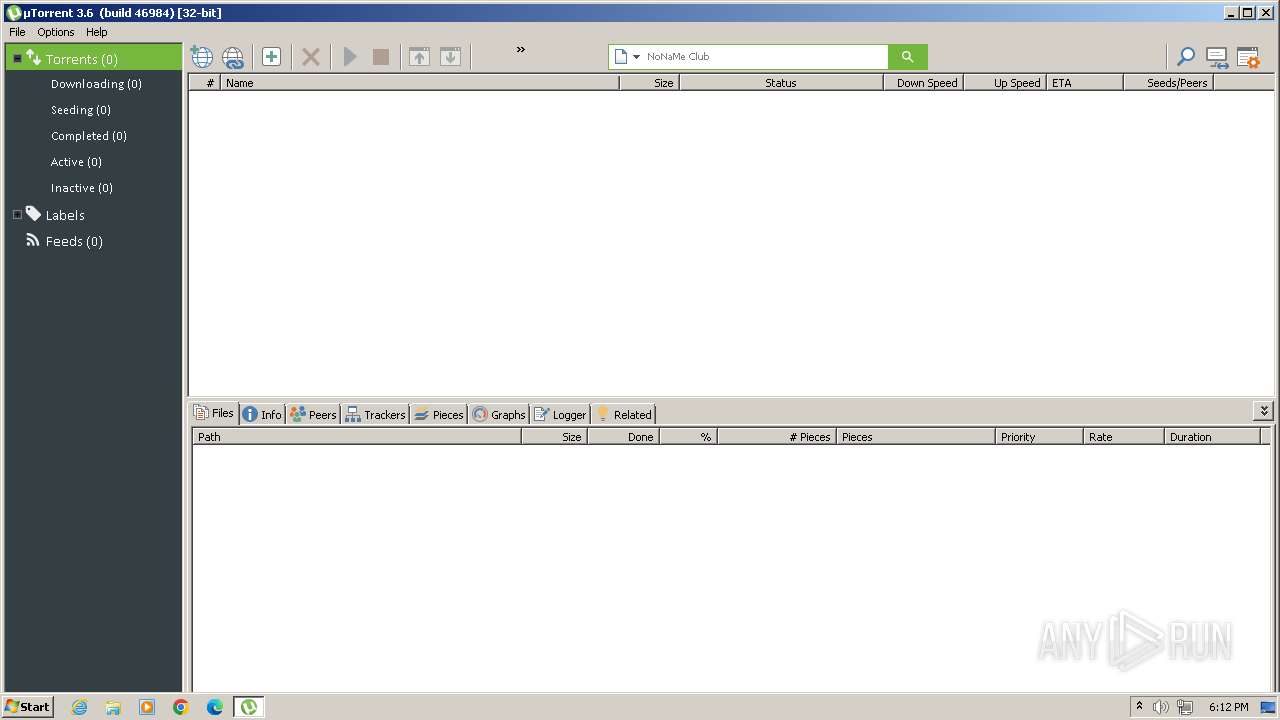Click the magnifier find icon in toolbar
The width and height of the screenshot is (1280, 720).
tap(1186, 57)
